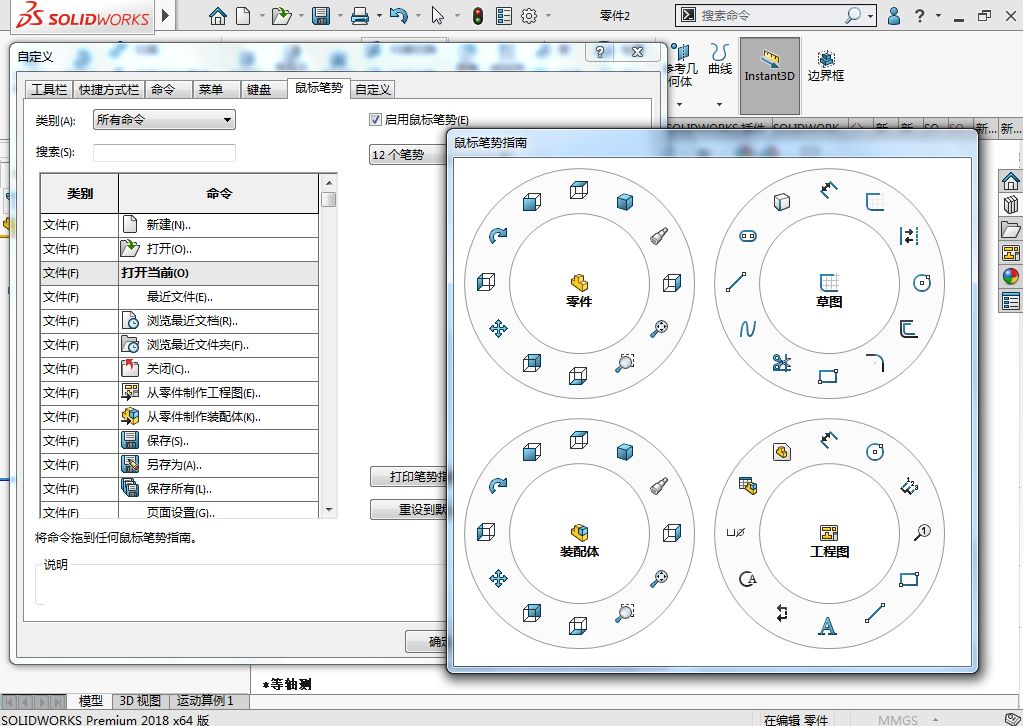
Task: Switch to the 工具栏 tab
Action: coord(48,89)
